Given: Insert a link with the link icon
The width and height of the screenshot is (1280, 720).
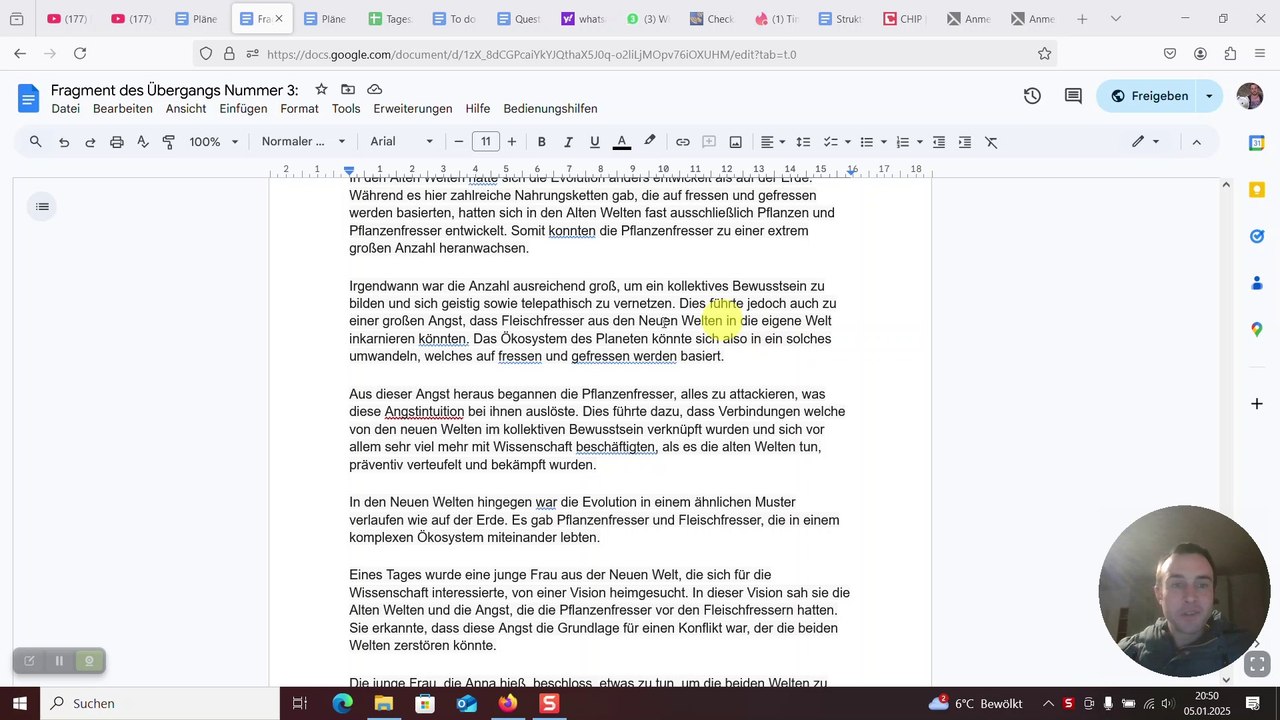Looking at the screenshot, I should click(x=682, y=142).
